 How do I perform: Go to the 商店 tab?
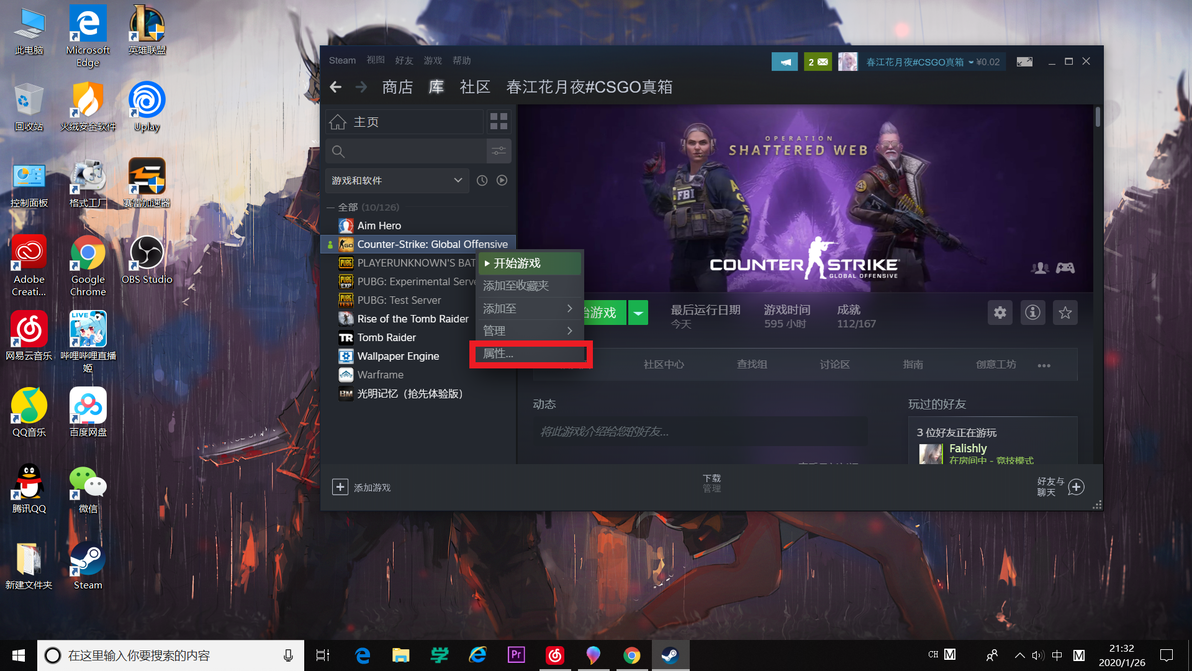pyautogui.click(x=398, y=87)
